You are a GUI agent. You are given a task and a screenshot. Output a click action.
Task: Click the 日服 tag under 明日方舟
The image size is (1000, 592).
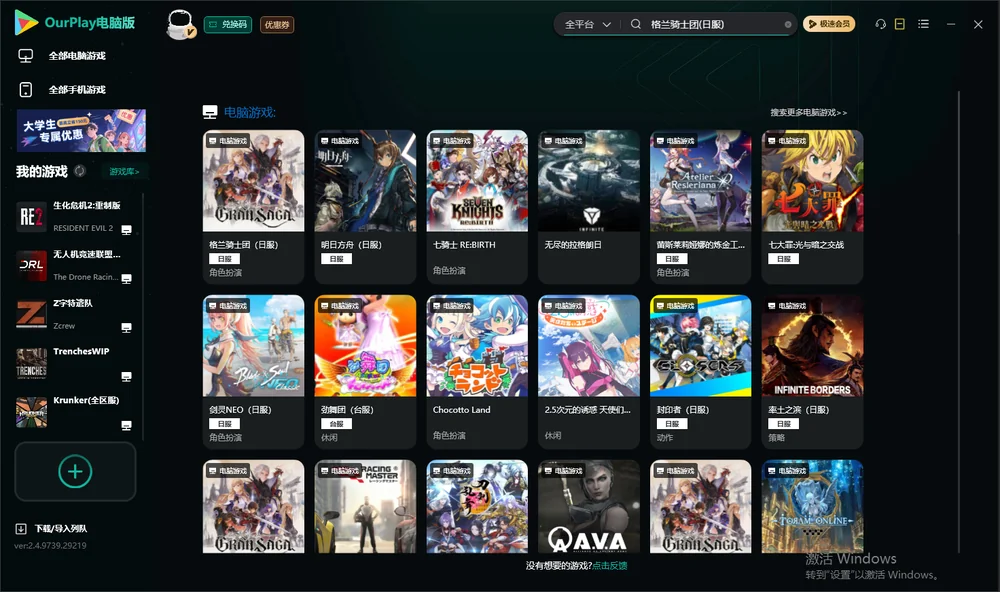336,259
